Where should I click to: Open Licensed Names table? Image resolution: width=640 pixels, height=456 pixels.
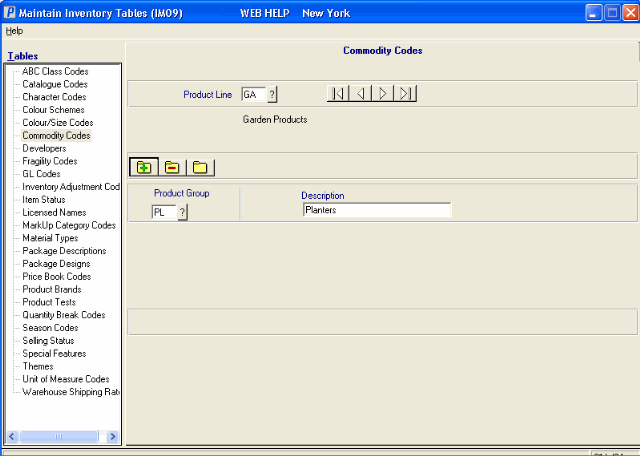point(54,212)
